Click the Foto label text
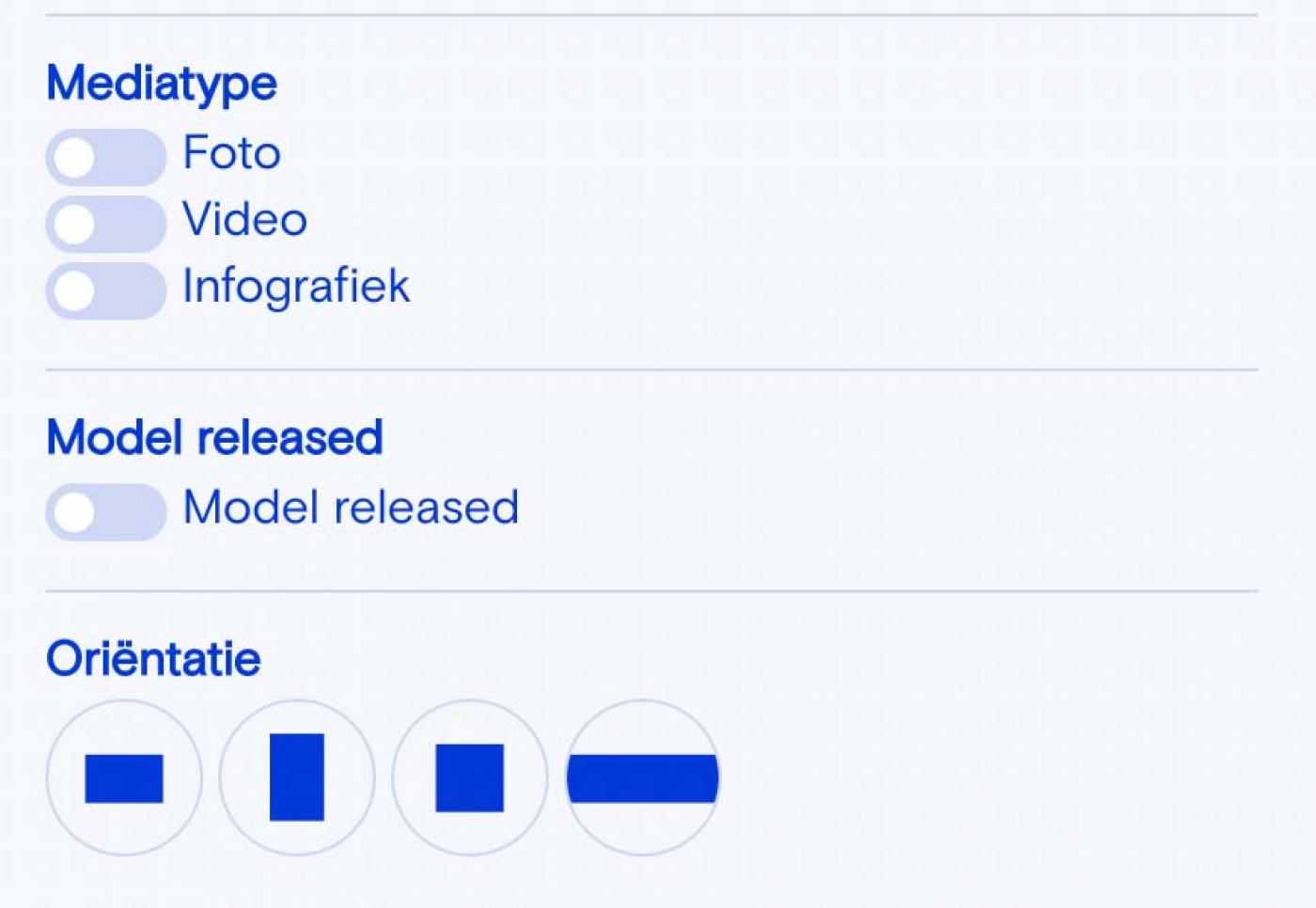Image resolution: width=1316 pixels, height=908 pixels. click(231, 152)
